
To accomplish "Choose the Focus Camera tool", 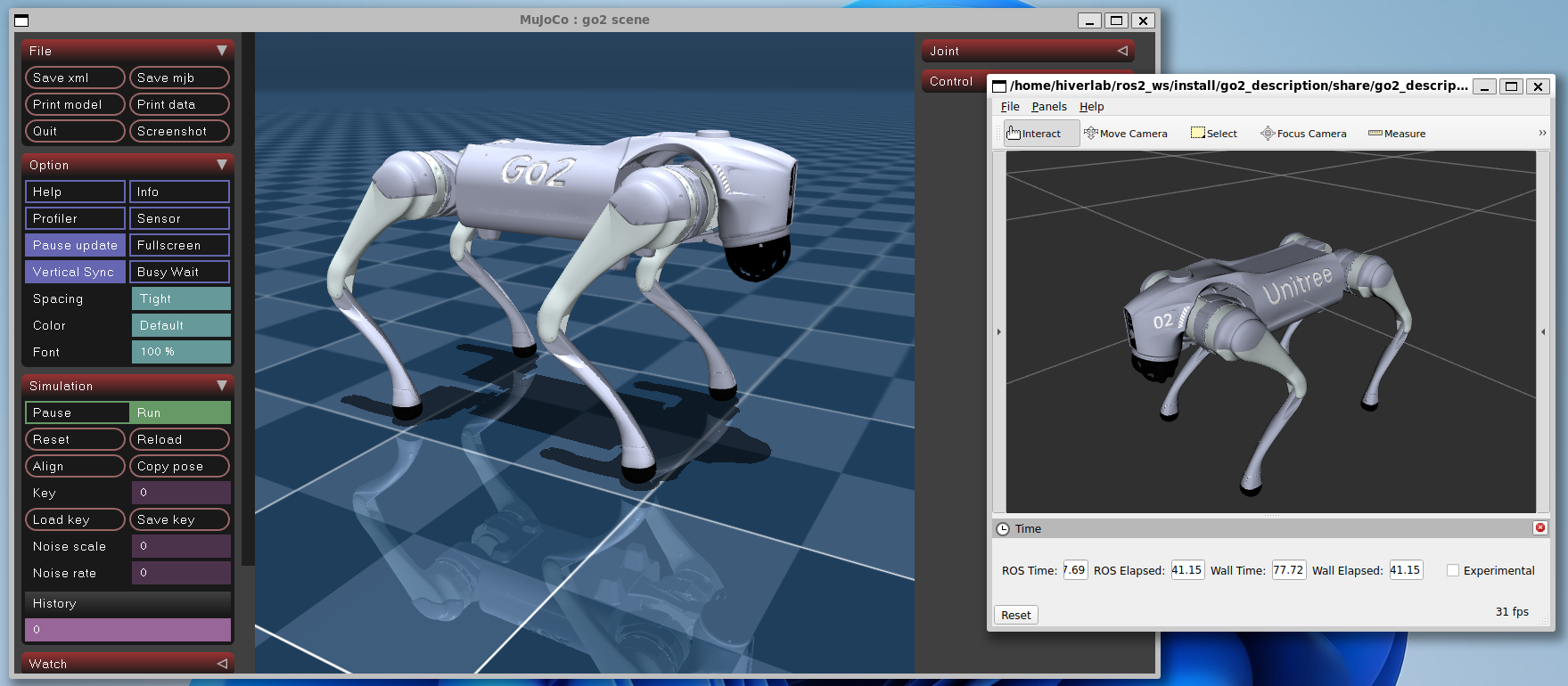I will click(1303, 134).
